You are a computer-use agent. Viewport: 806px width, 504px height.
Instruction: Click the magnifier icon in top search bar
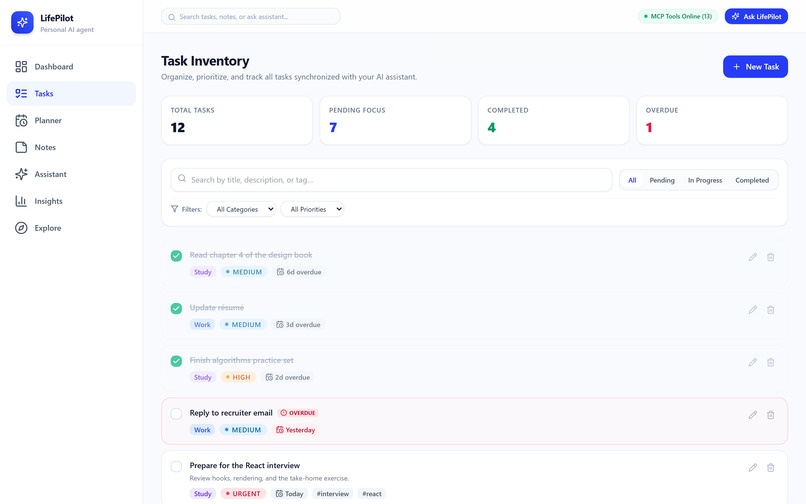click(172, 17)
